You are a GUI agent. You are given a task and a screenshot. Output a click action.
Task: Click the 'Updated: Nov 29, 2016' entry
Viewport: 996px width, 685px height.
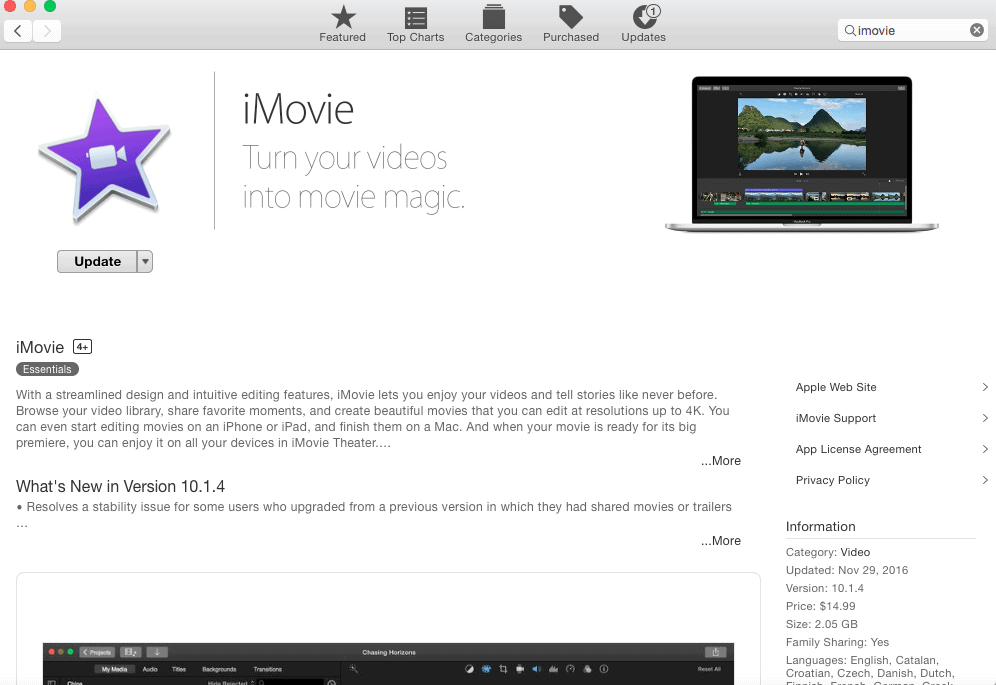[x=847, y=570]
